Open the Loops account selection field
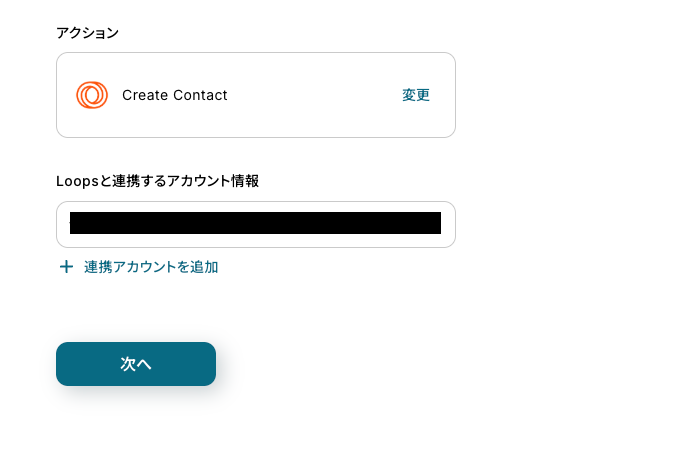Screen dimensions: 688x452 coord(255,224)
